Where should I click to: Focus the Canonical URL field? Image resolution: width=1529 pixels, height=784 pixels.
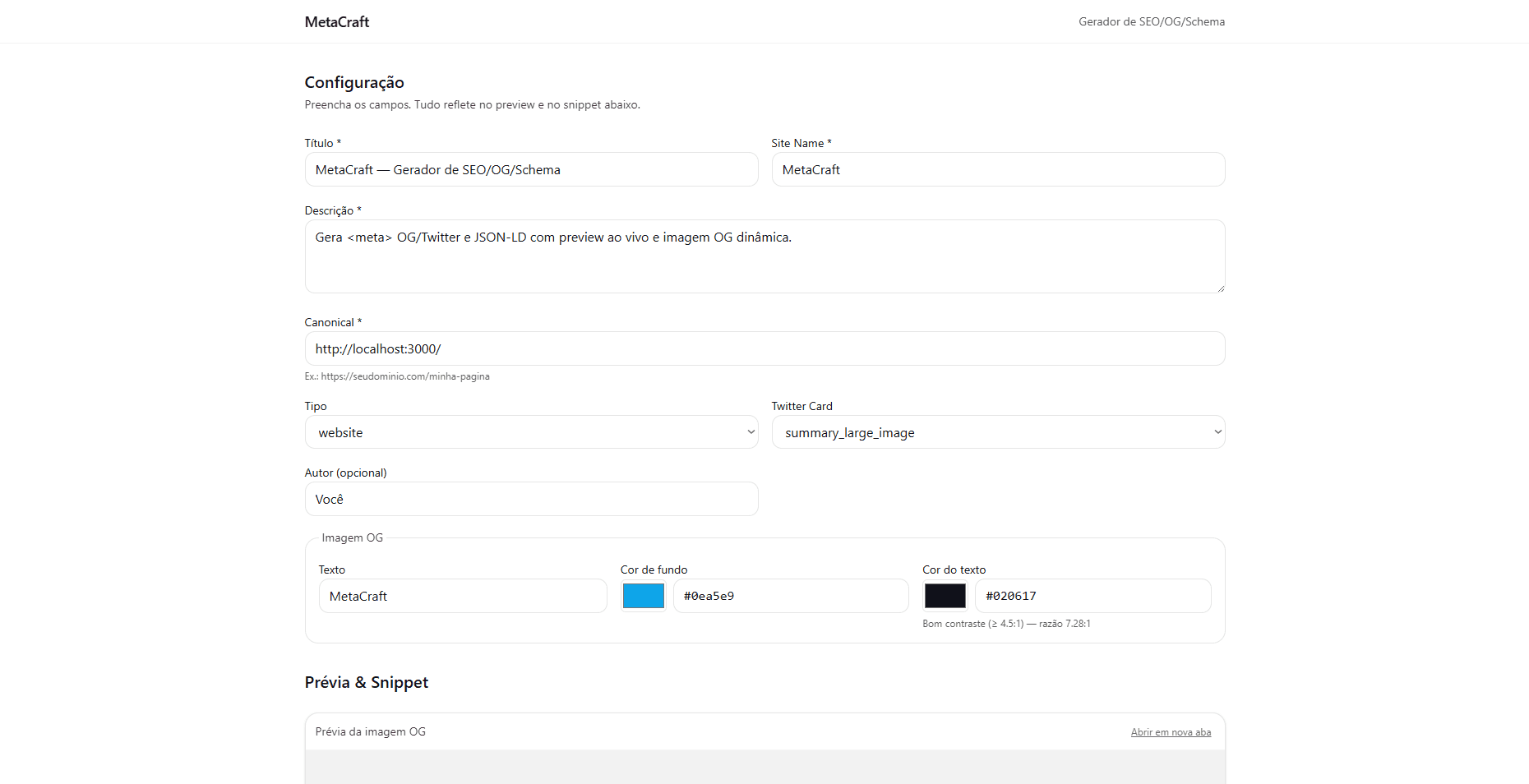click(764, 348)
